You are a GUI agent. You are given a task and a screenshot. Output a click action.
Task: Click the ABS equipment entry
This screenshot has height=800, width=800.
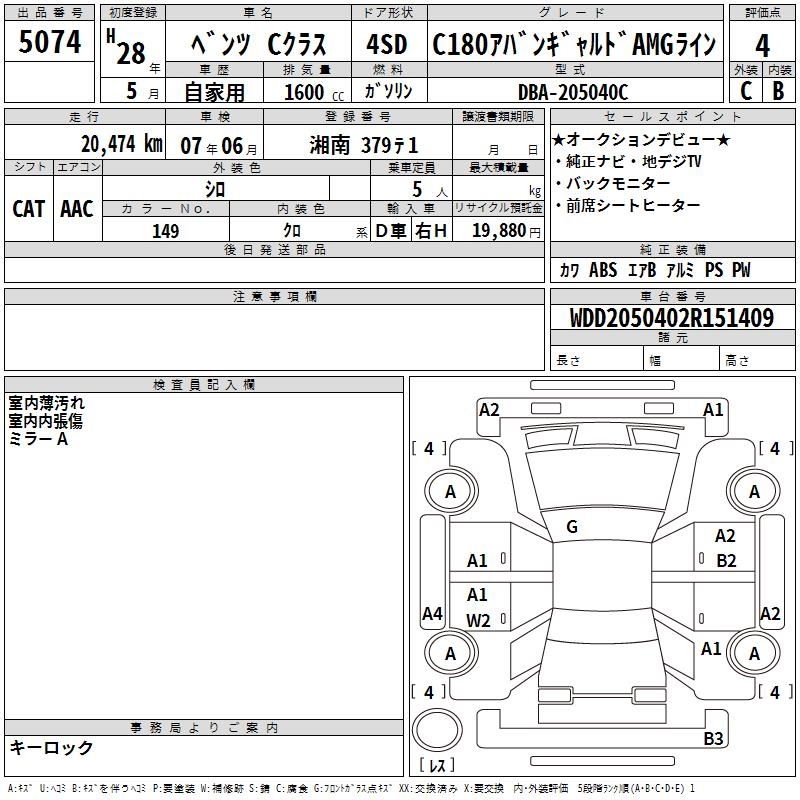click(603, 270)
